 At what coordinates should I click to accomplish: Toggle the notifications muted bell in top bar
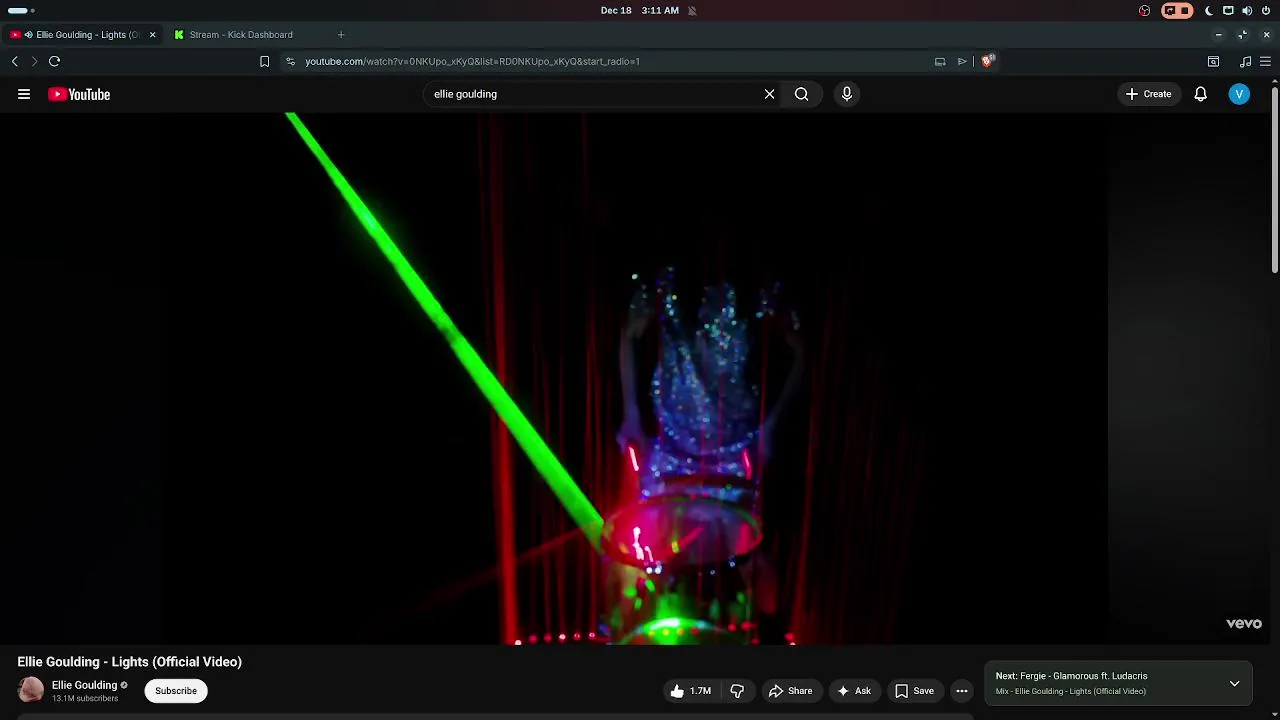[x=692, y=10]
